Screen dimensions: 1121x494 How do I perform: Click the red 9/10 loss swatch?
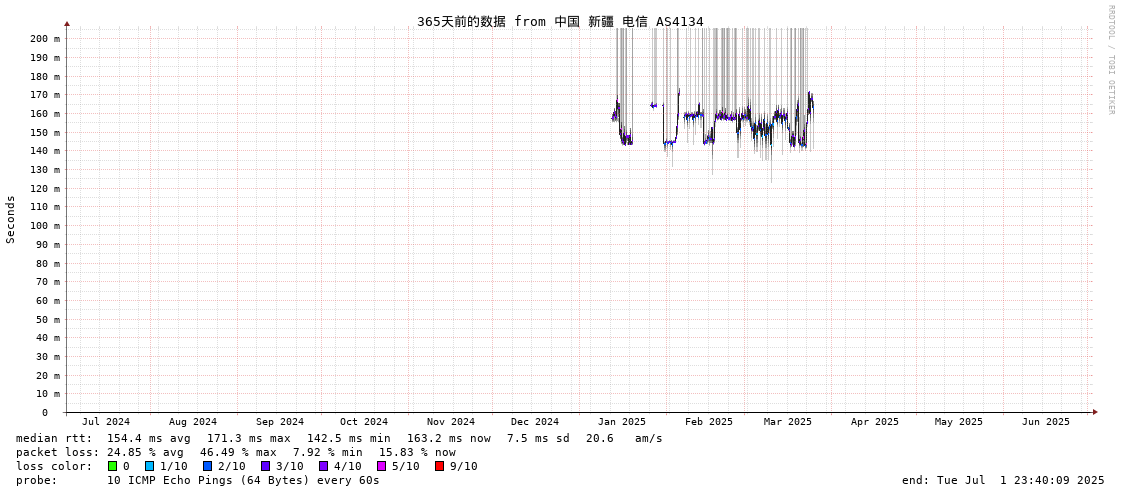click(x=439, y=466)
